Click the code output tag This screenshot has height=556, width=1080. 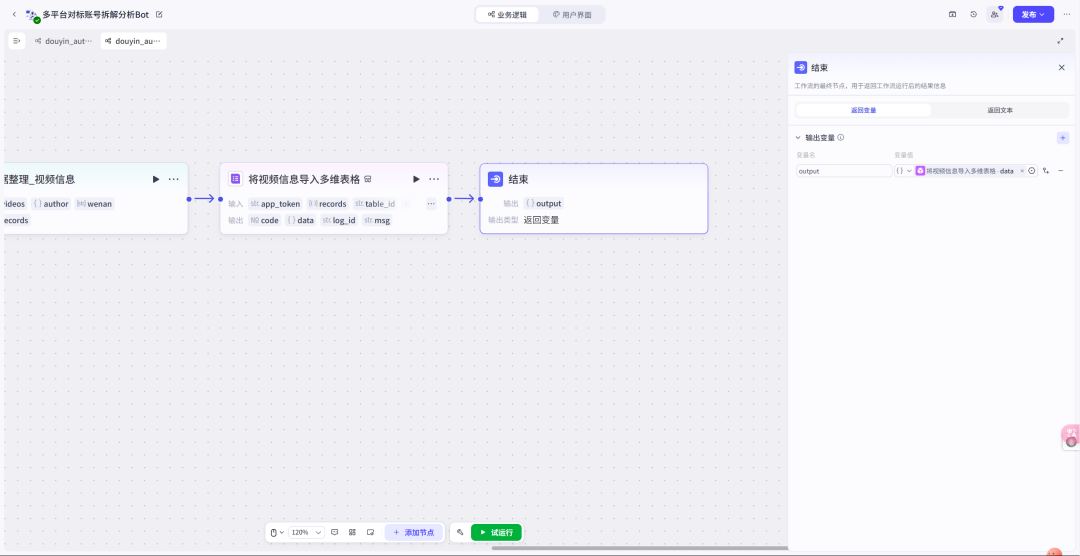coord(264,220)
